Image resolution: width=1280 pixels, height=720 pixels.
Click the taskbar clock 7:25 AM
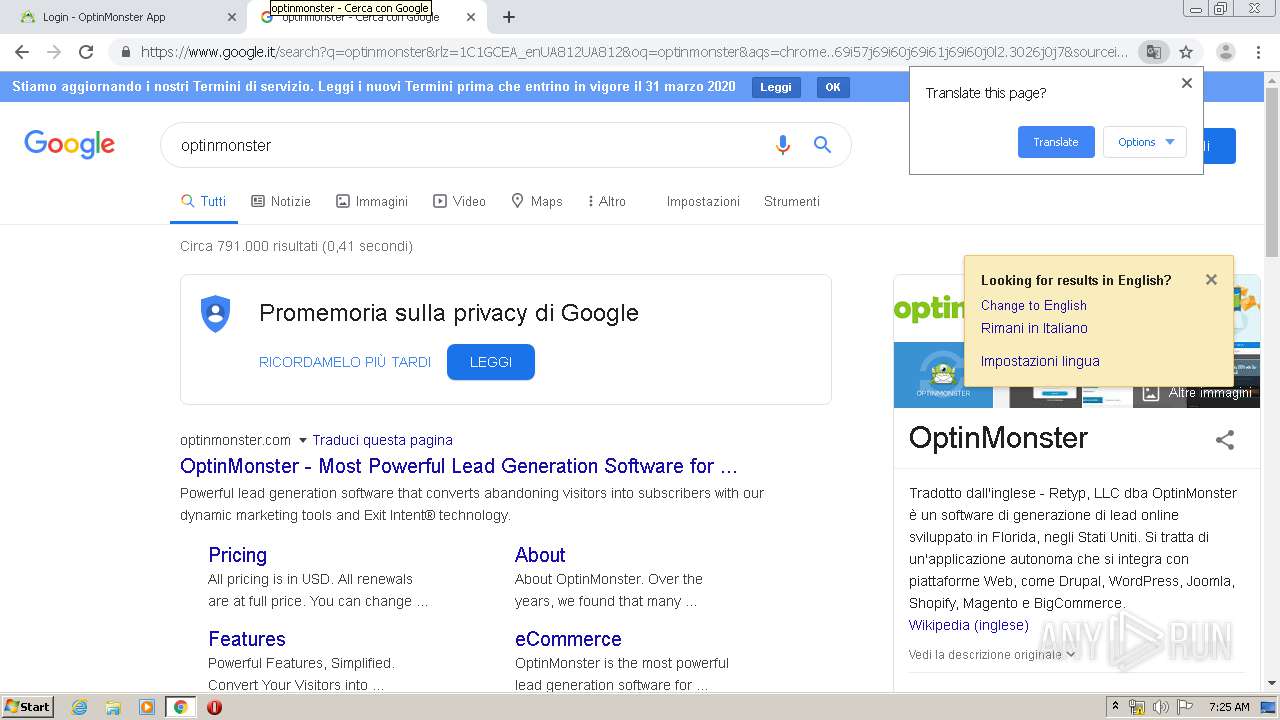pyautogui.click(x=1229, y=707)
